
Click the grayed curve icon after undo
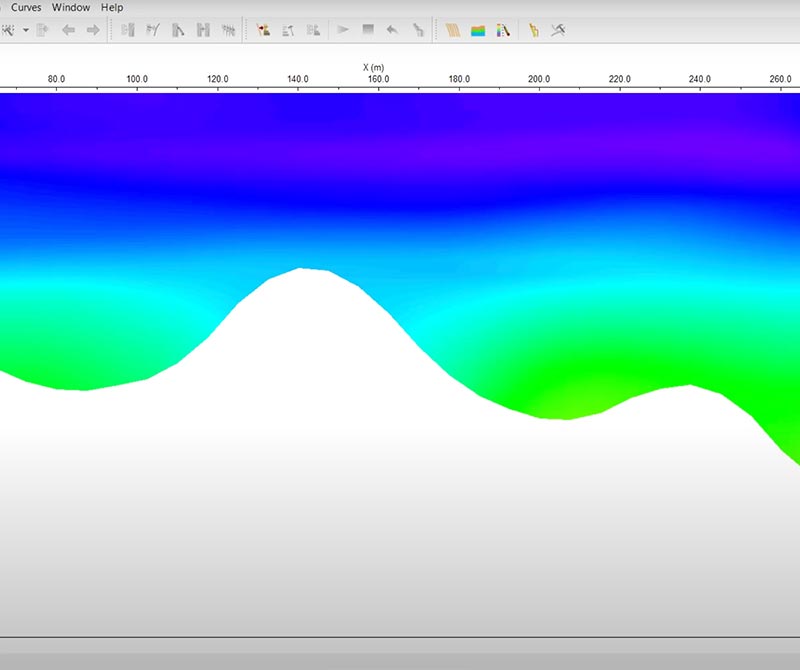[418, 30]
